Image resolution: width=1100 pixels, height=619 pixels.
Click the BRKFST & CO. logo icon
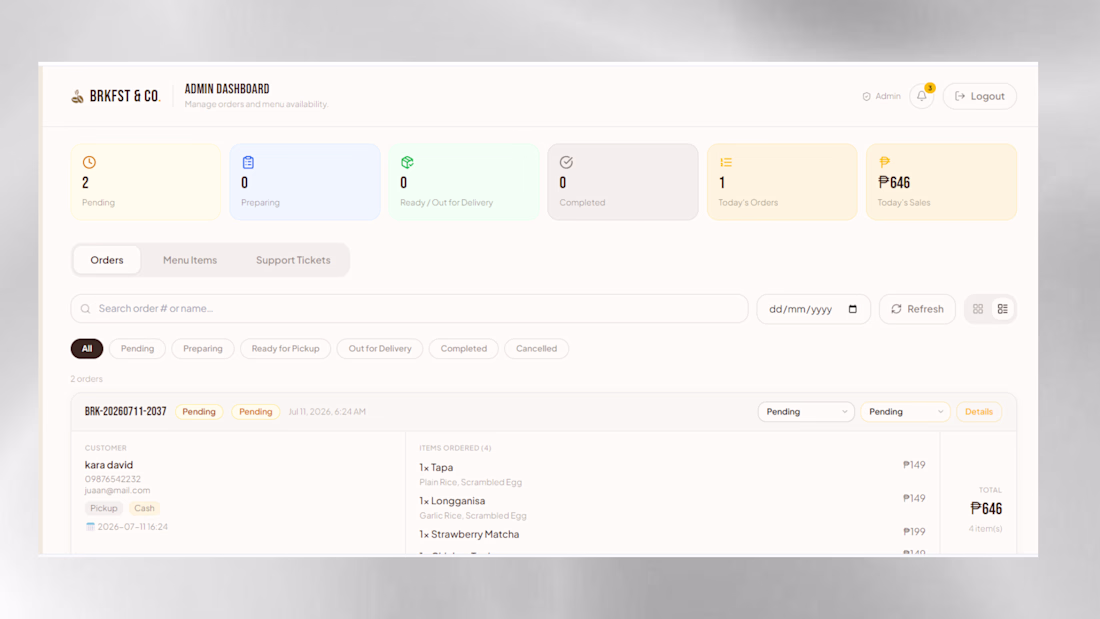coord(77,96)
